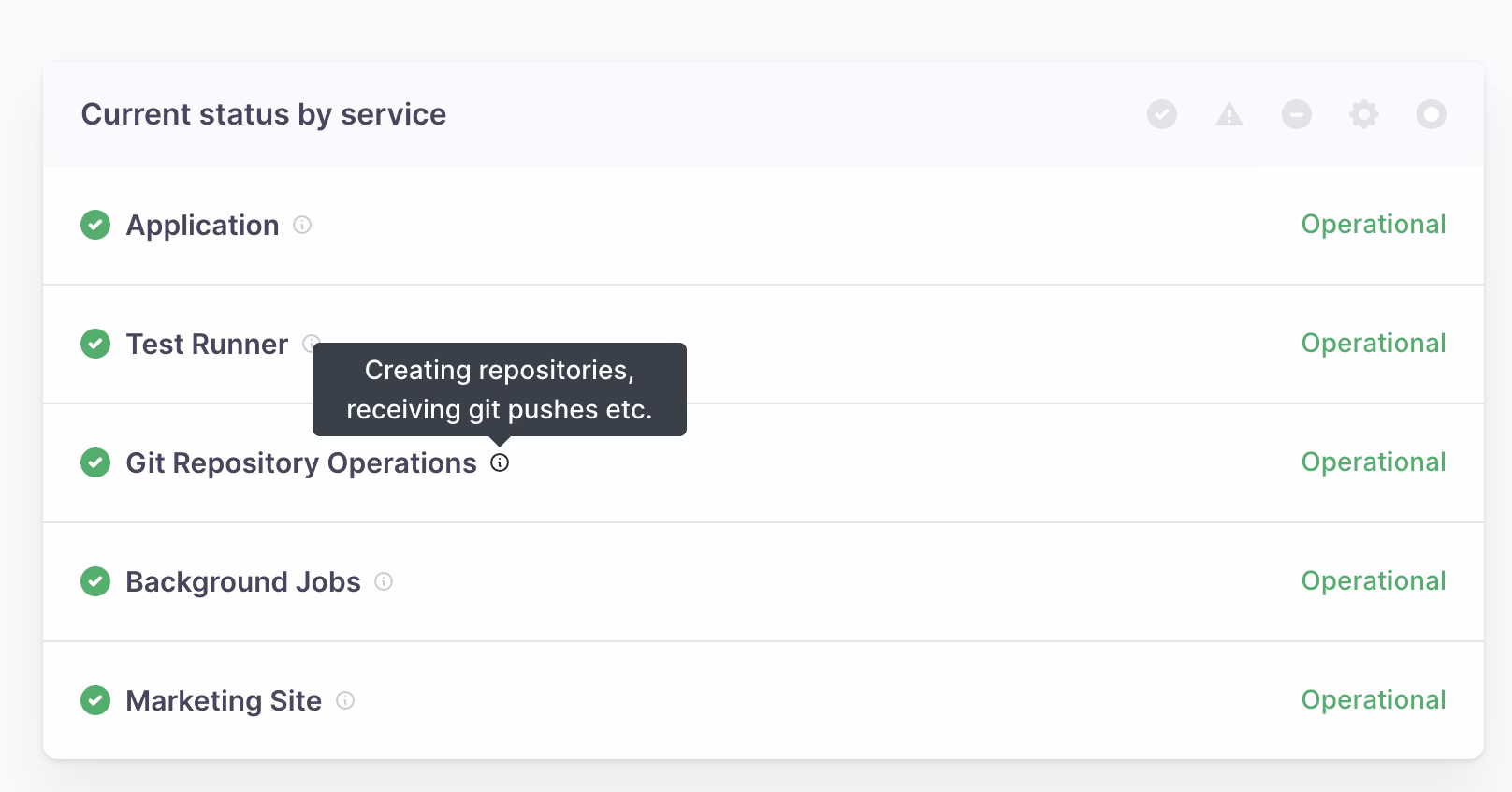Click the minus circle legend icon
1512x792 pixels.
(1296, 114)
